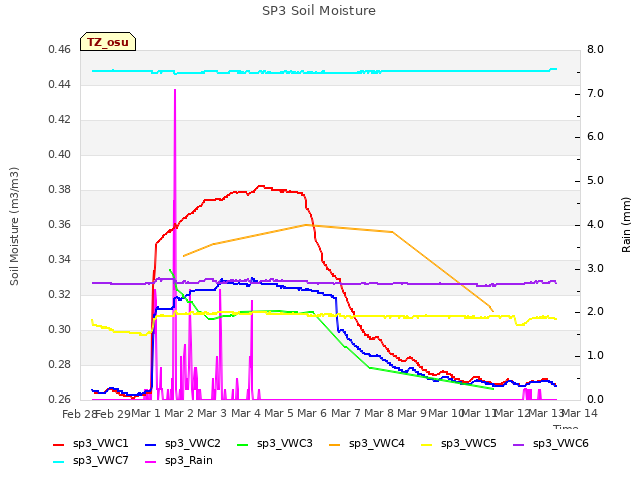Select the sp3_VWC1 legend label
This screenshot has height=480, width=640.
(100, 444)
